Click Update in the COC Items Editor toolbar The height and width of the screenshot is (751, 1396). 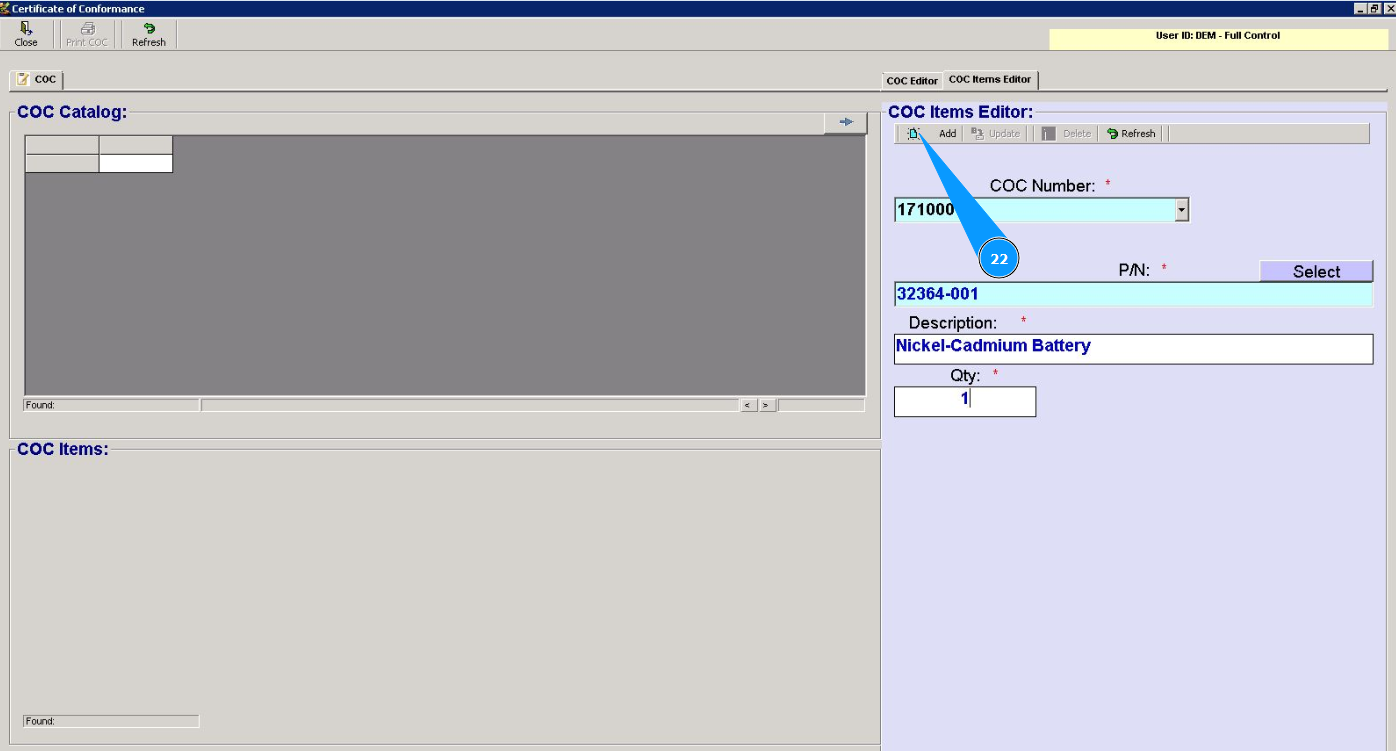point(996,133)
